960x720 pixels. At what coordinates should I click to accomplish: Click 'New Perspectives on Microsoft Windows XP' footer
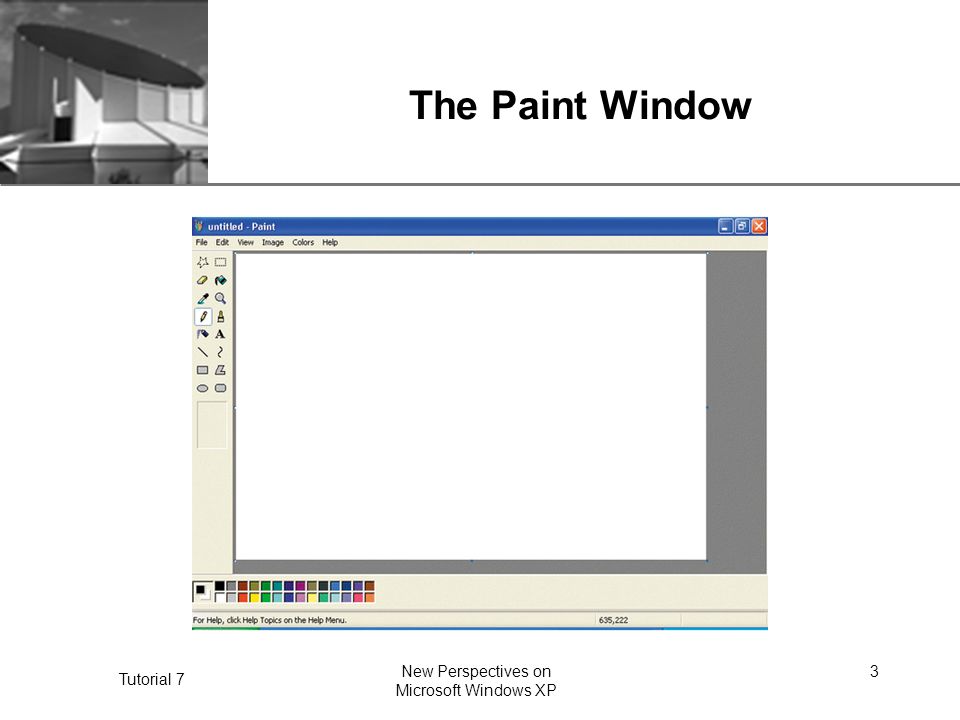pos(476,681)
